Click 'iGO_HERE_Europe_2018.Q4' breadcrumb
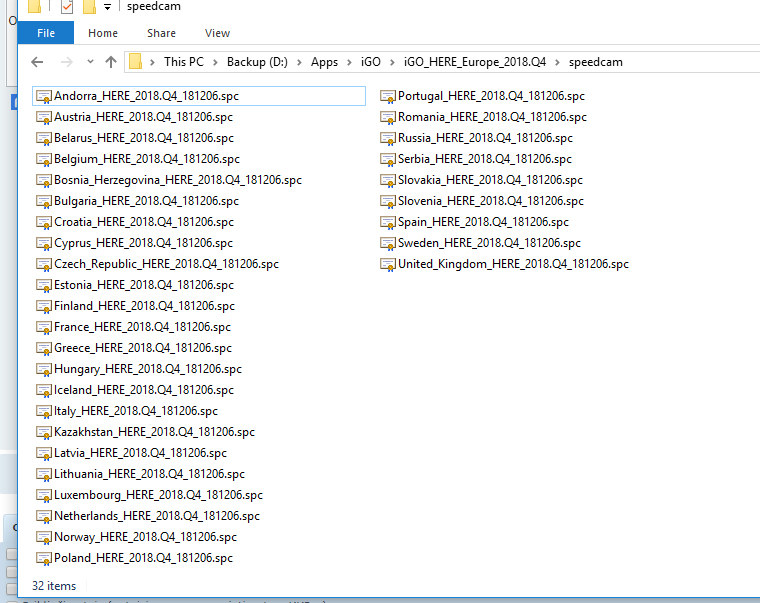760x603 pixels. click(475, 62)
